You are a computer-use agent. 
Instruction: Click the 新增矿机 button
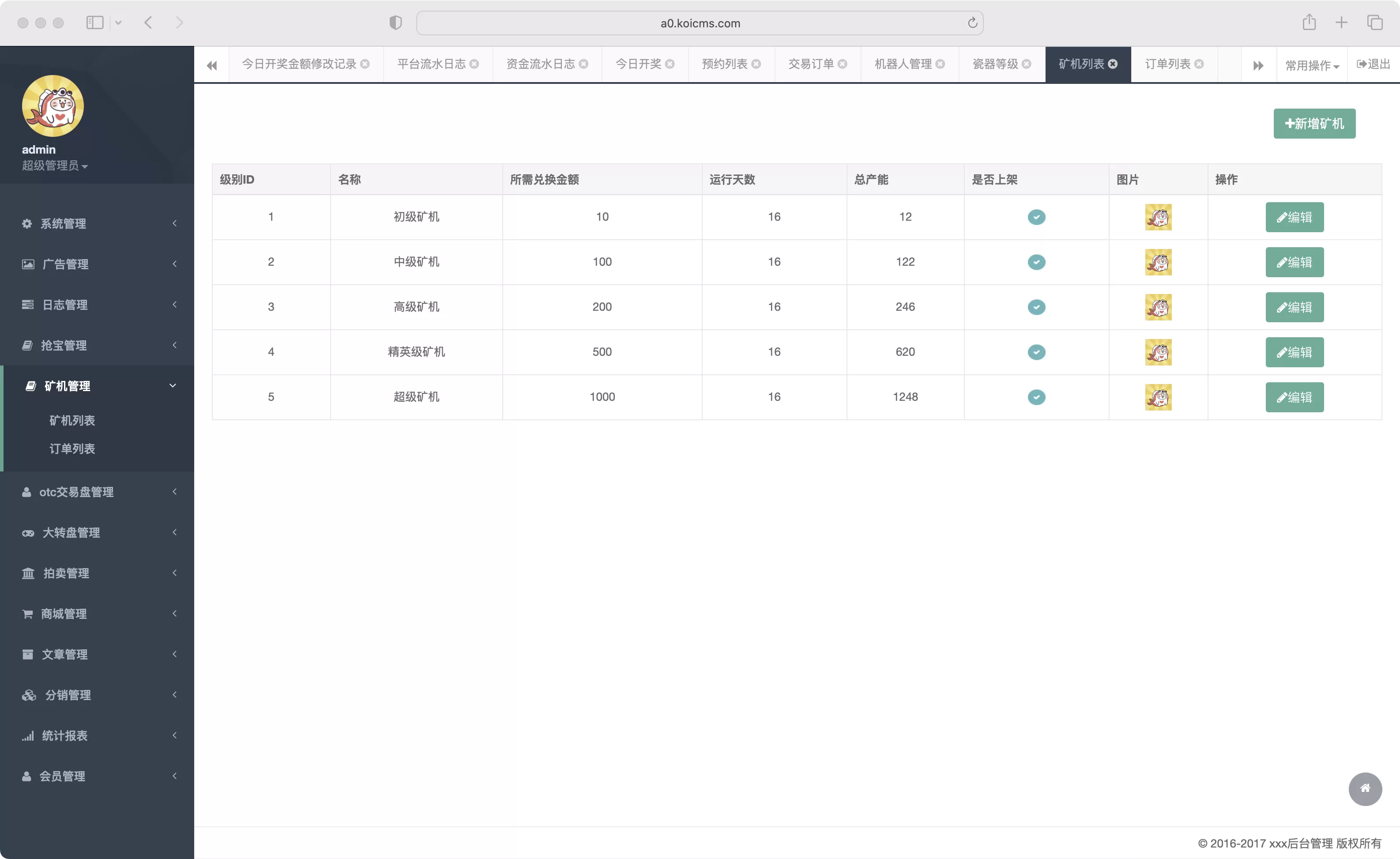click(1314, 123)
